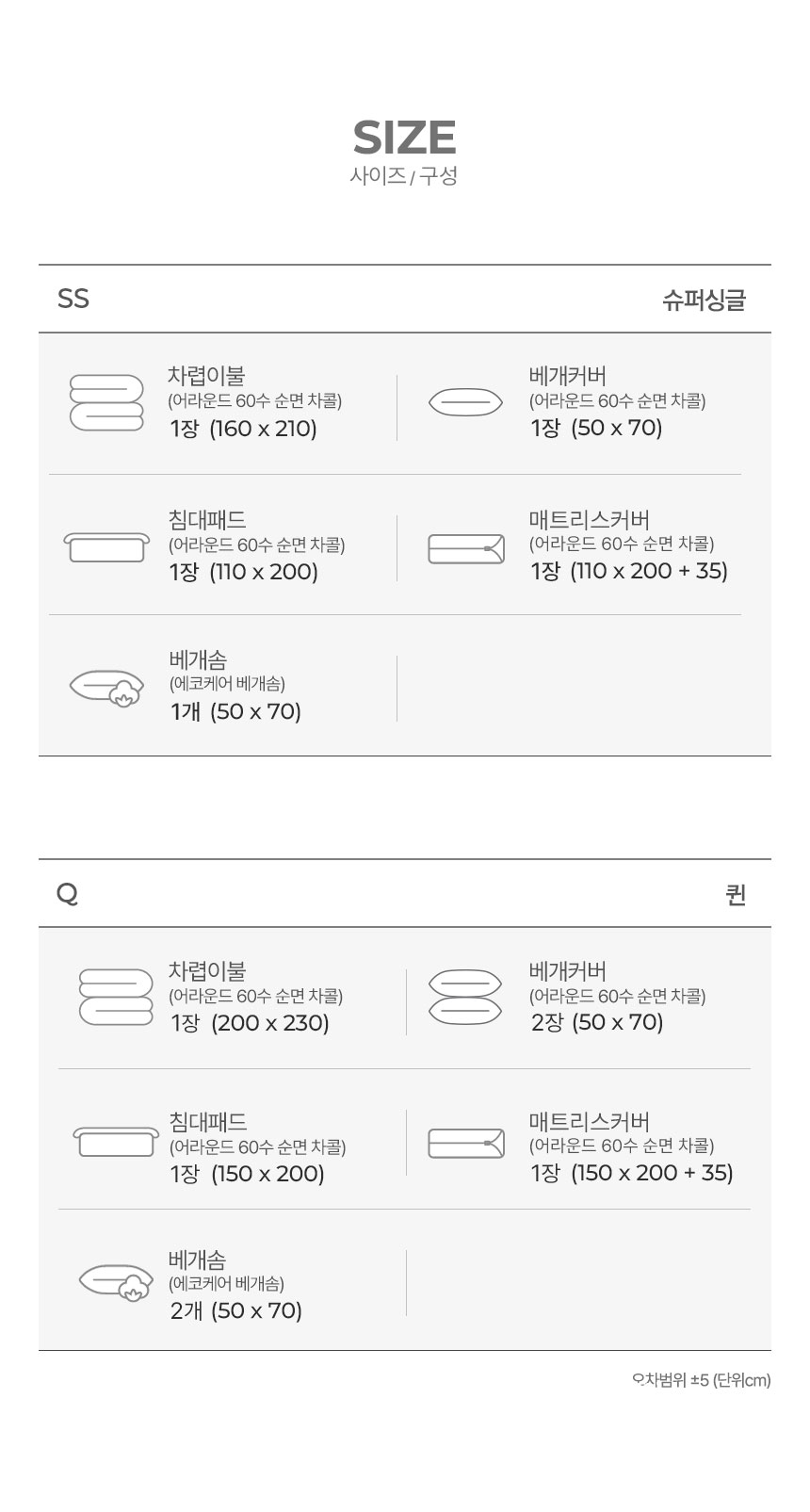
Task: Click the Queen bed pad icon
Action: point(116,1141)
